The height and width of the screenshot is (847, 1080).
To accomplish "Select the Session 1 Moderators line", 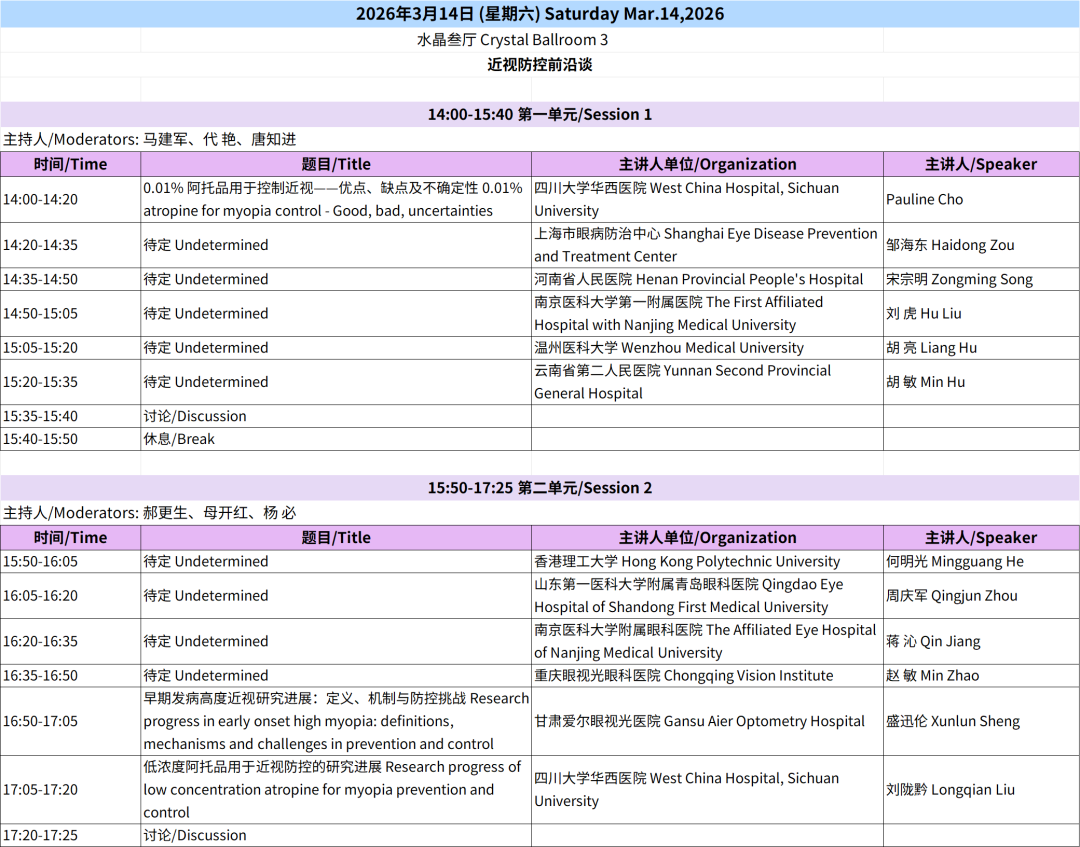I will click(150, 139).
